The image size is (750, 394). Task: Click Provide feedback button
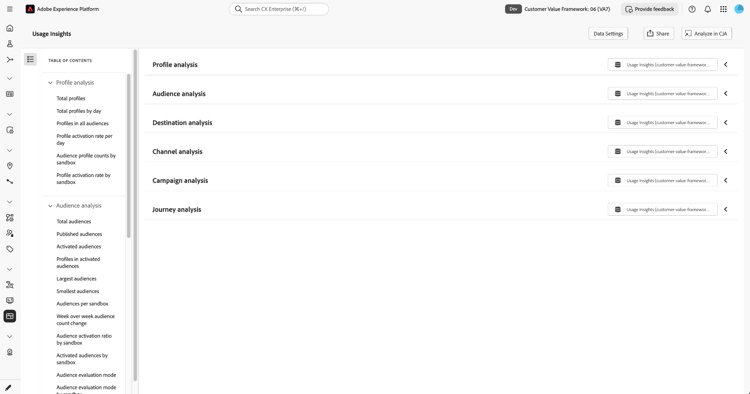click(650, 9)
